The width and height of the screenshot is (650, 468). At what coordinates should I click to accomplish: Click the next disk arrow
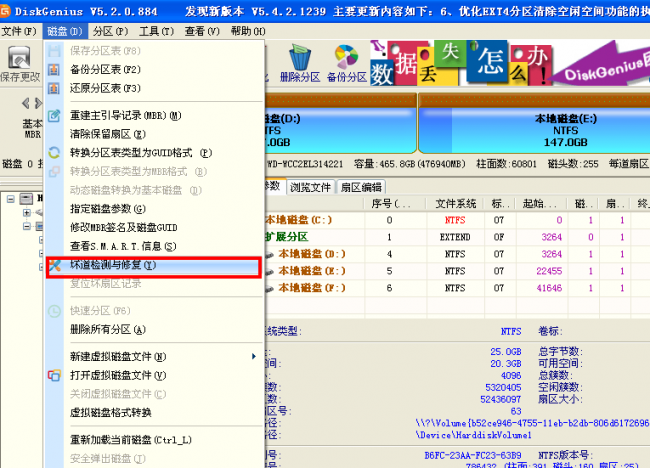coord(38,103)
